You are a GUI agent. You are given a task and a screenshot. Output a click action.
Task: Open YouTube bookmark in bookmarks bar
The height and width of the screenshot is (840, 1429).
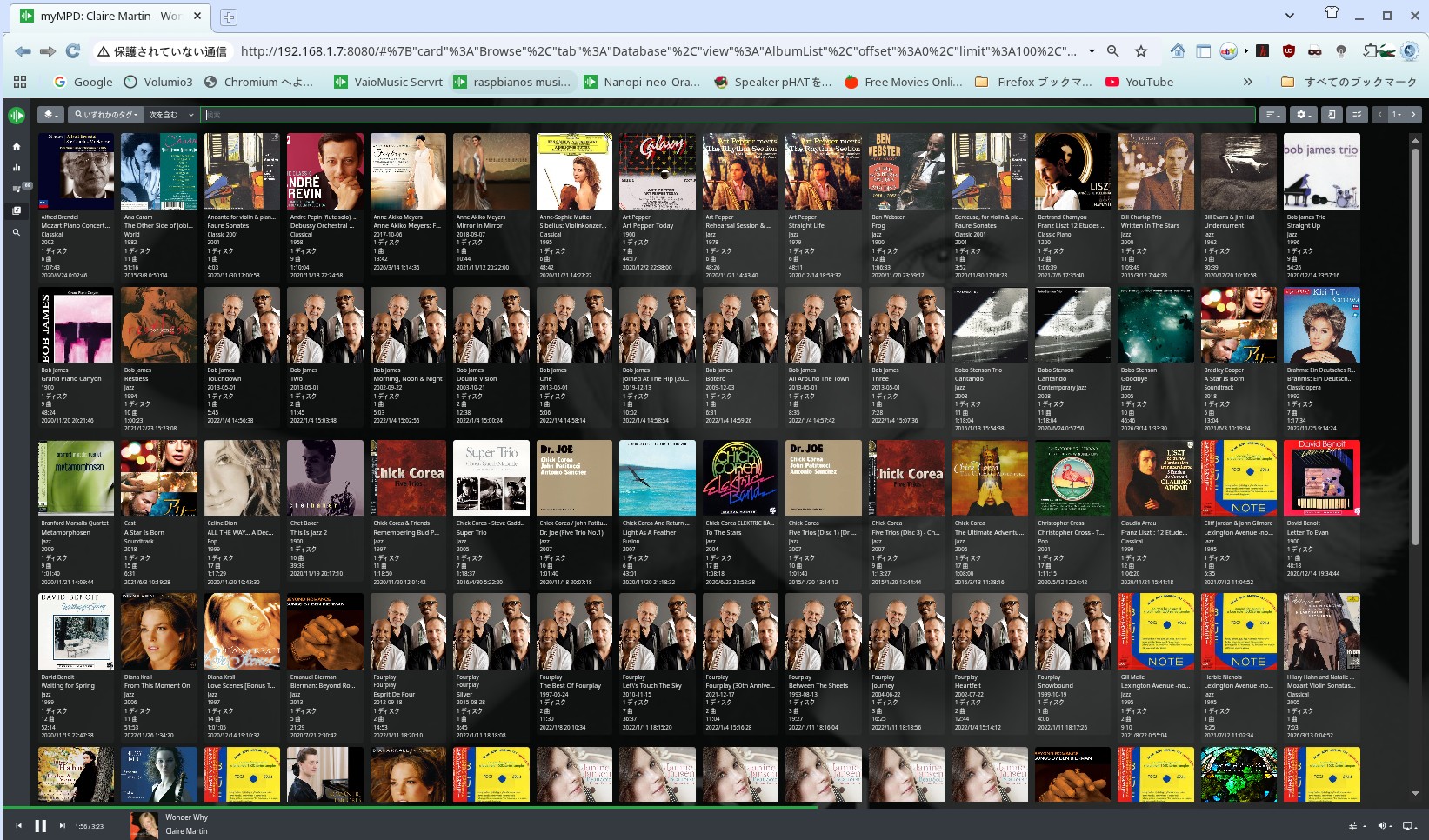[x=1139, y=82]
